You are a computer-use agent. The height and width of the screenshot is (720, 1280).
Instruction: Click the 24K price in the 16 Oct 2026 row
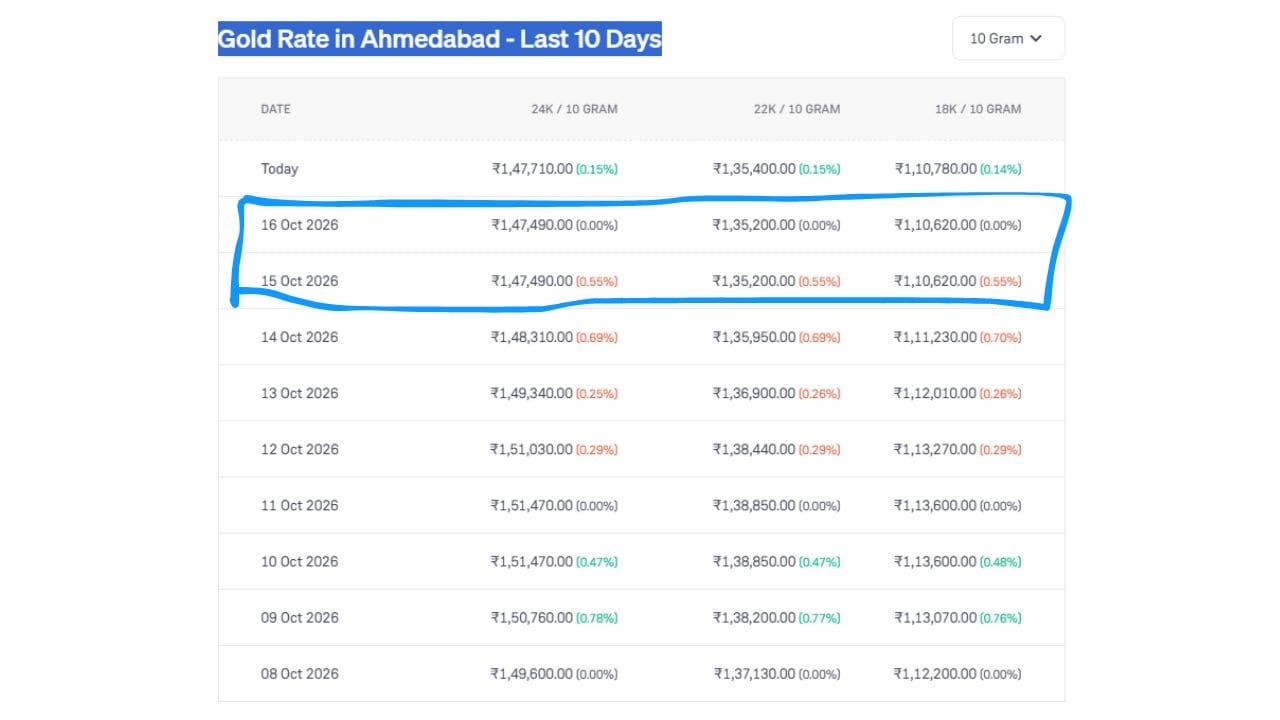coord(532,225)
